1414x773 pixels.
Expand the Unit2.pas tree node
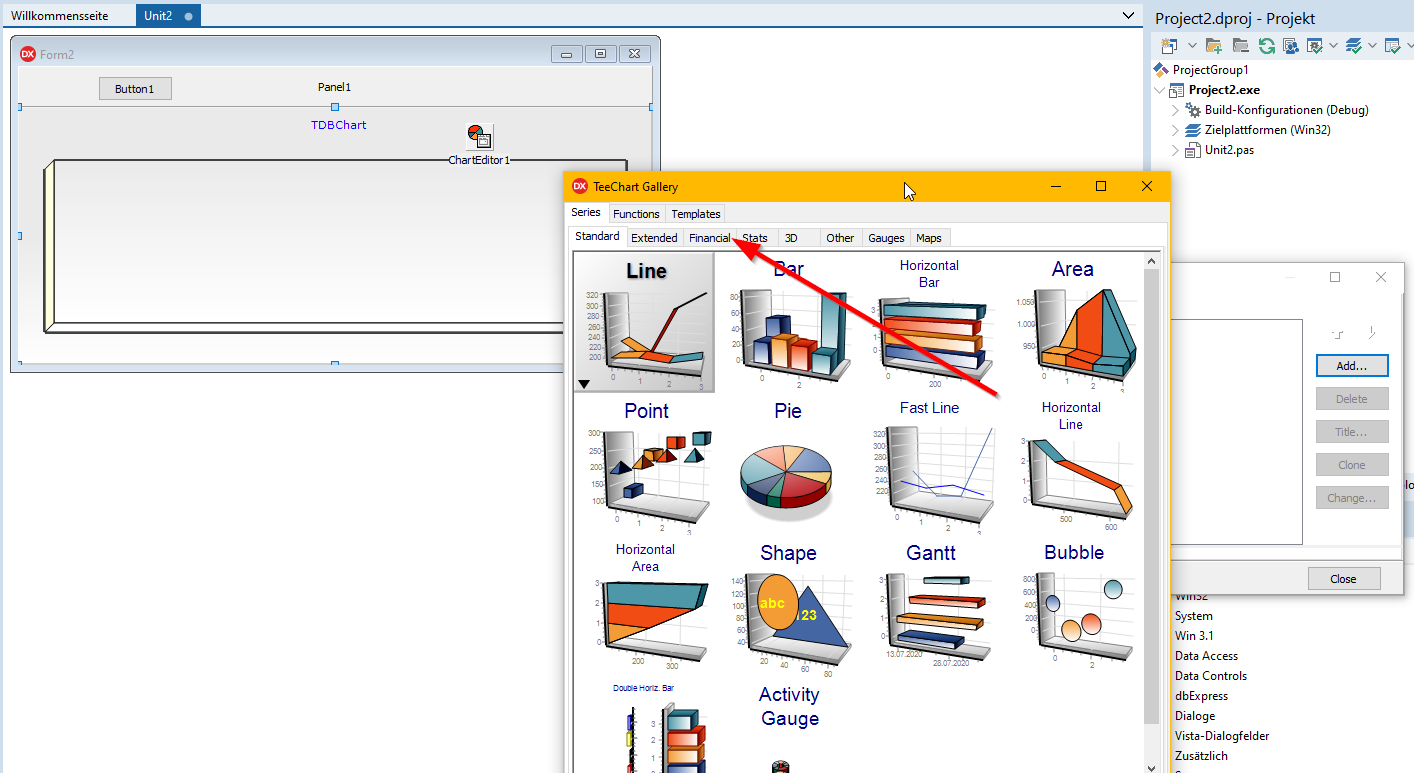tap(1176, 150)
